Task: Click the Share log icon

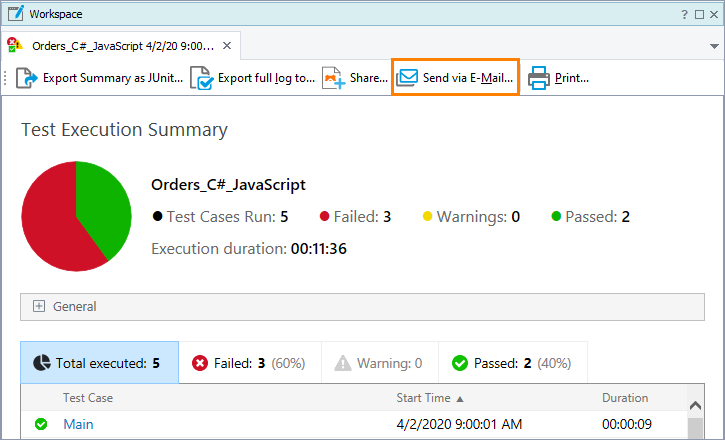Action: (x=333, y=78)
